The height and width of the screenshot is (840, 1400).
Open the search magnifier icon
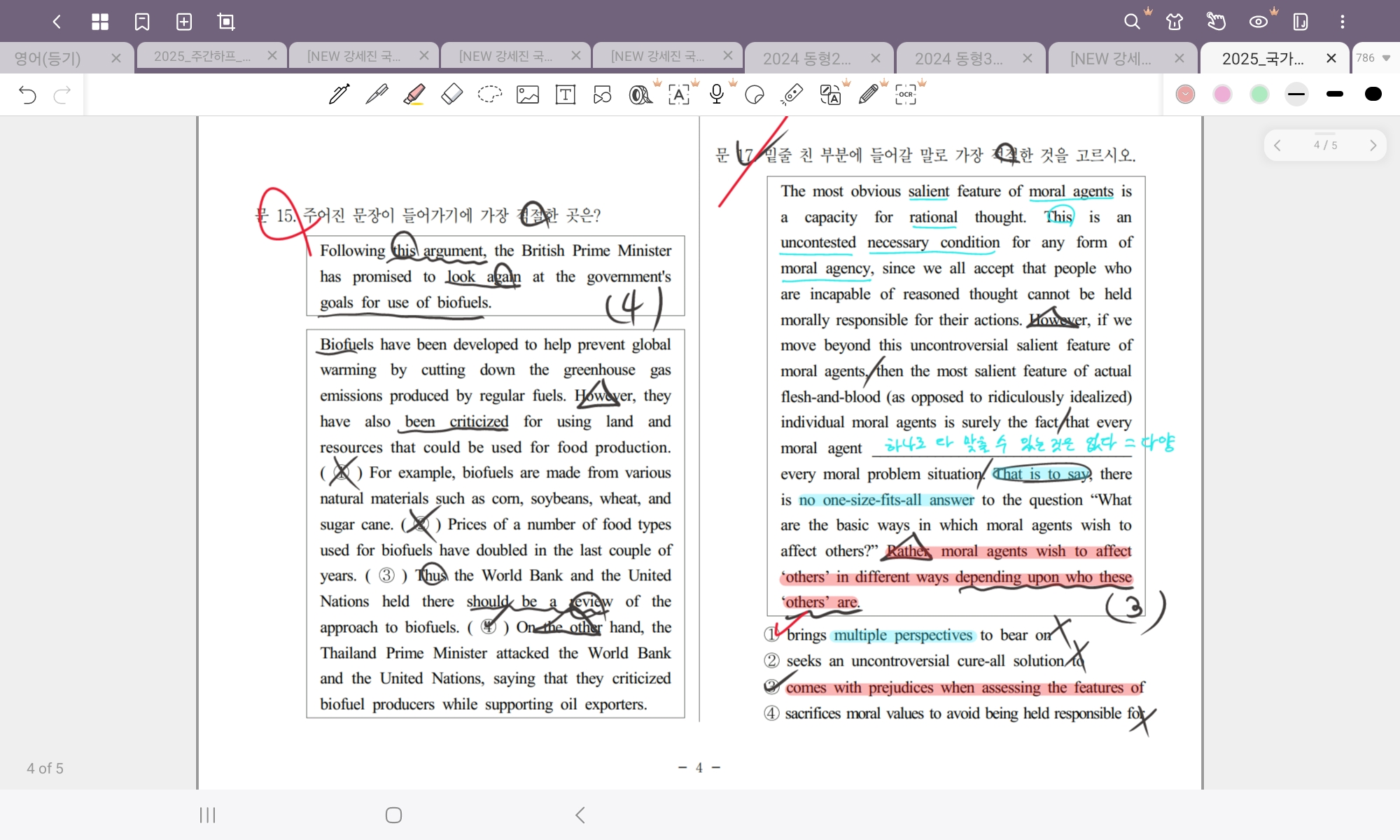point(1132,22)
